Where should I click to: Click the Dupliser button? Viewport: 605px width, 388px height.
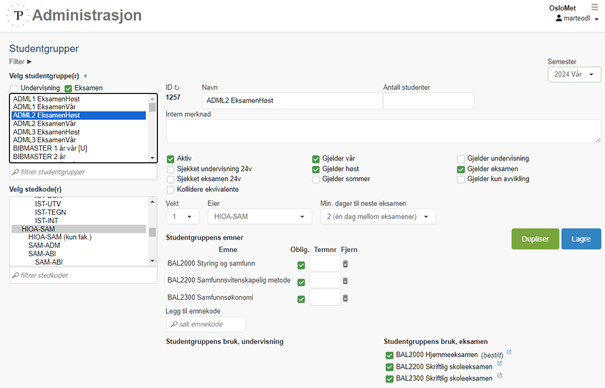coord(535,239)
